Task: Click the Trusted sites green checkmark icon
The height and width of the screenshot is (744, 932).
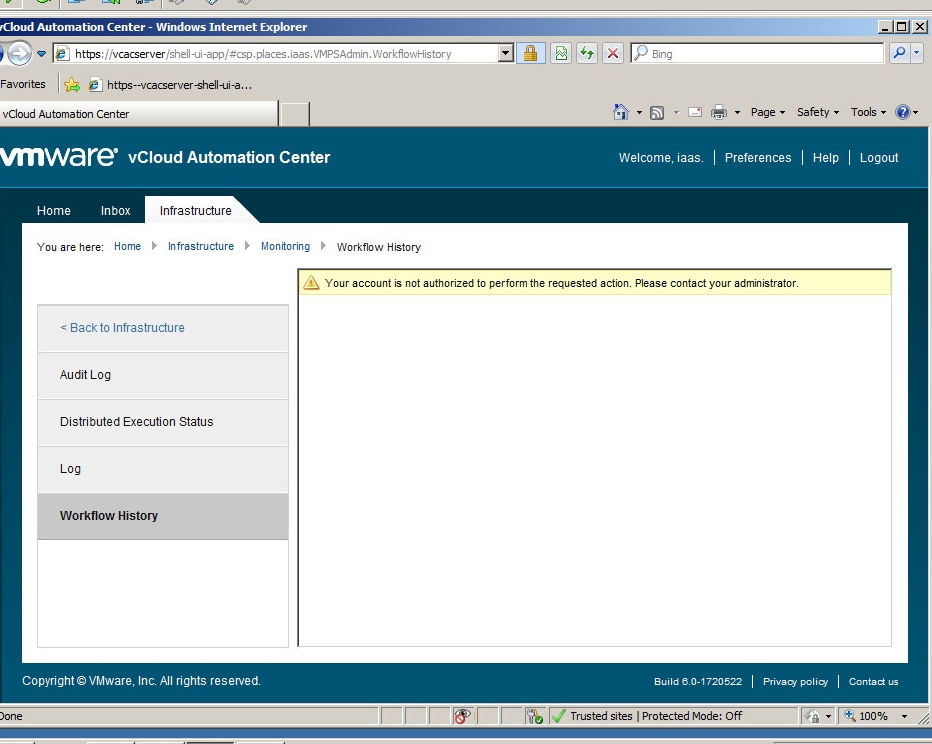Action: click(x=559, y=716)
